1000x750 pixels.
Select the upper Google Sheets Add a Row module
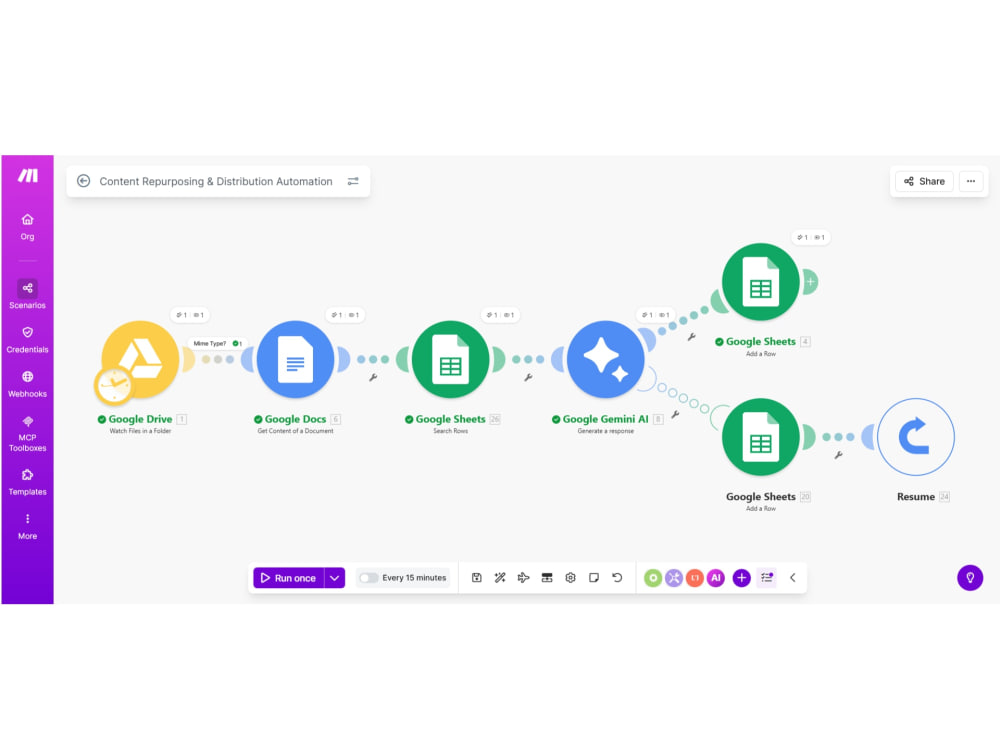(x=760, y=282)
